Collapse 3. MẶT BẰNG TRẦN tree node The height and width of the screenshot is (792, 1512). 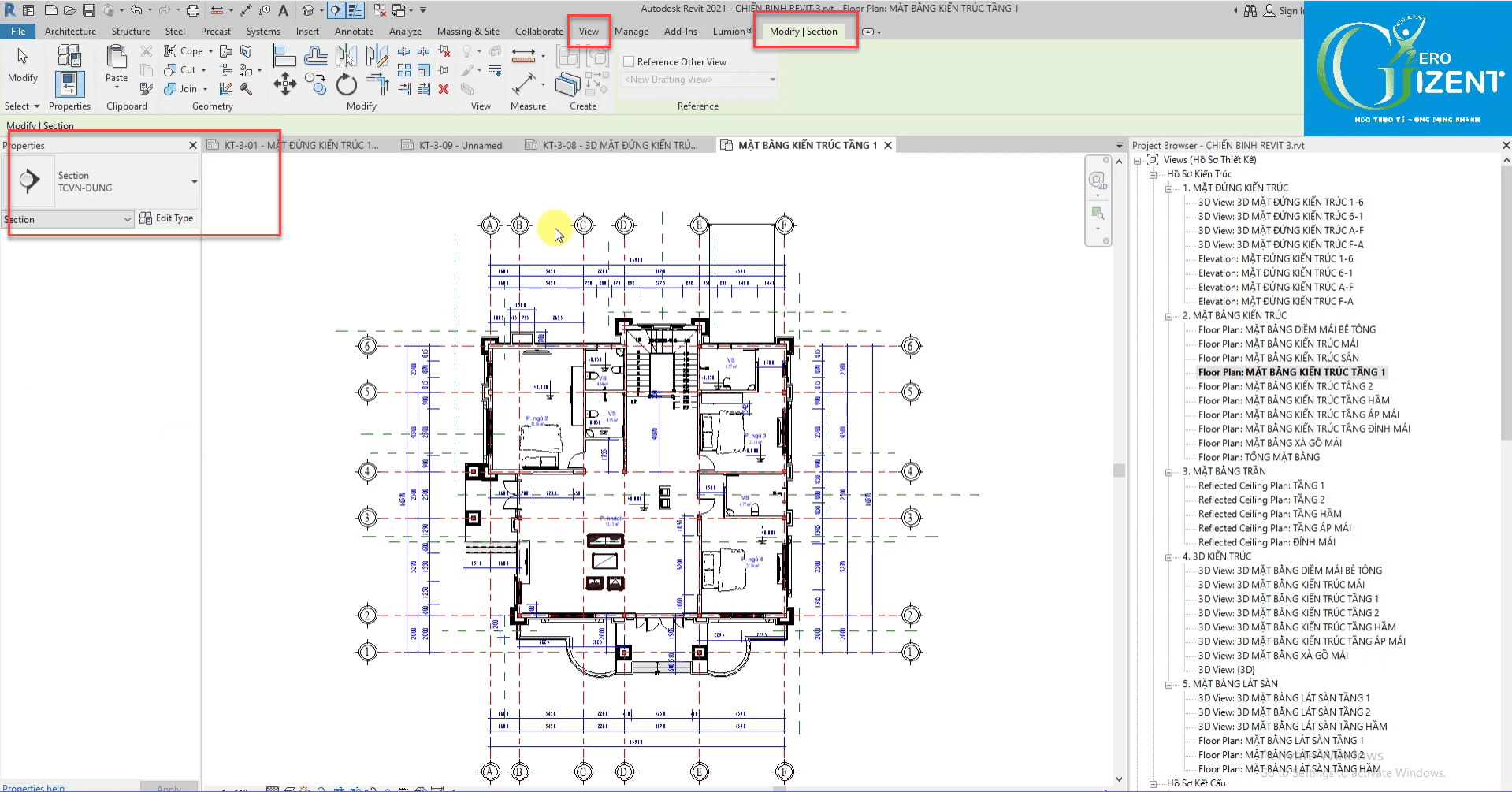click(x=1168, y=472)
